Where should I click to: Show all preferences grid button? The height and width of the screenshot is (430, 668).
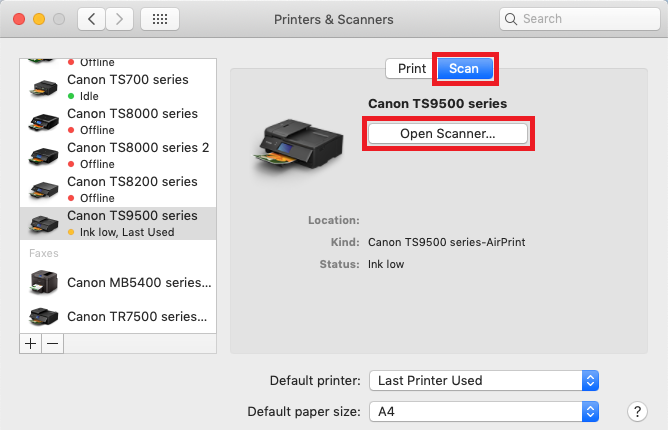(x=159, y=19)
